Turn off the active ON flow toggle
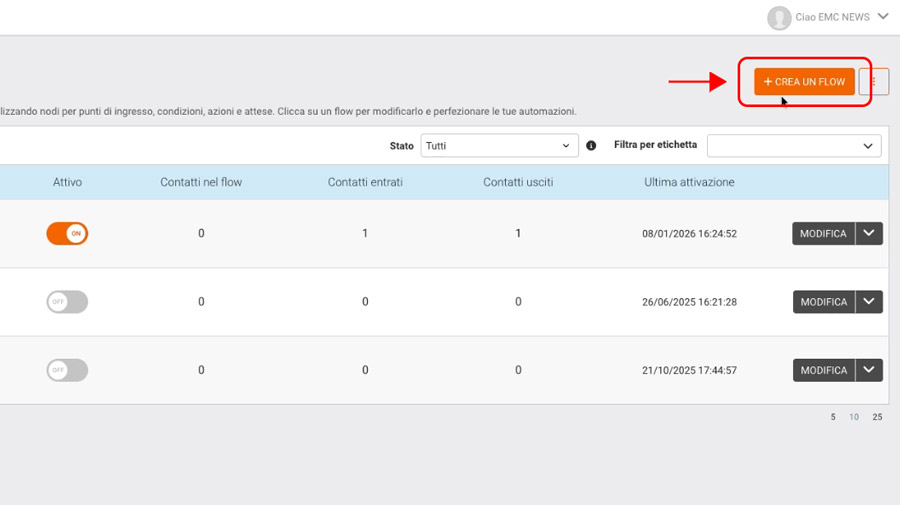 pyautogui.click(x=67, y=233)
